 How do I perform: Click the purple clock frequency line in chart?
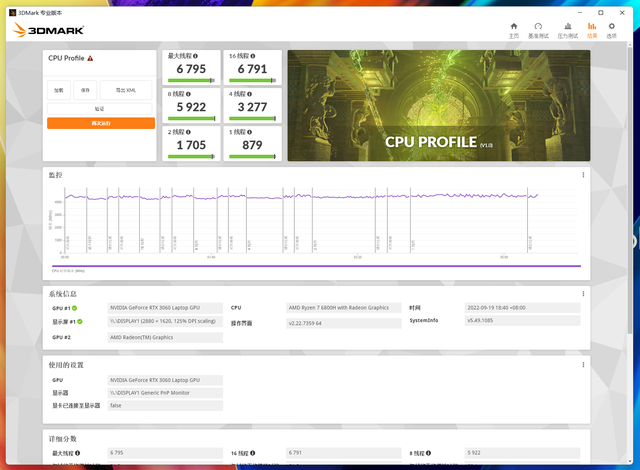click(x=301, y=197)
